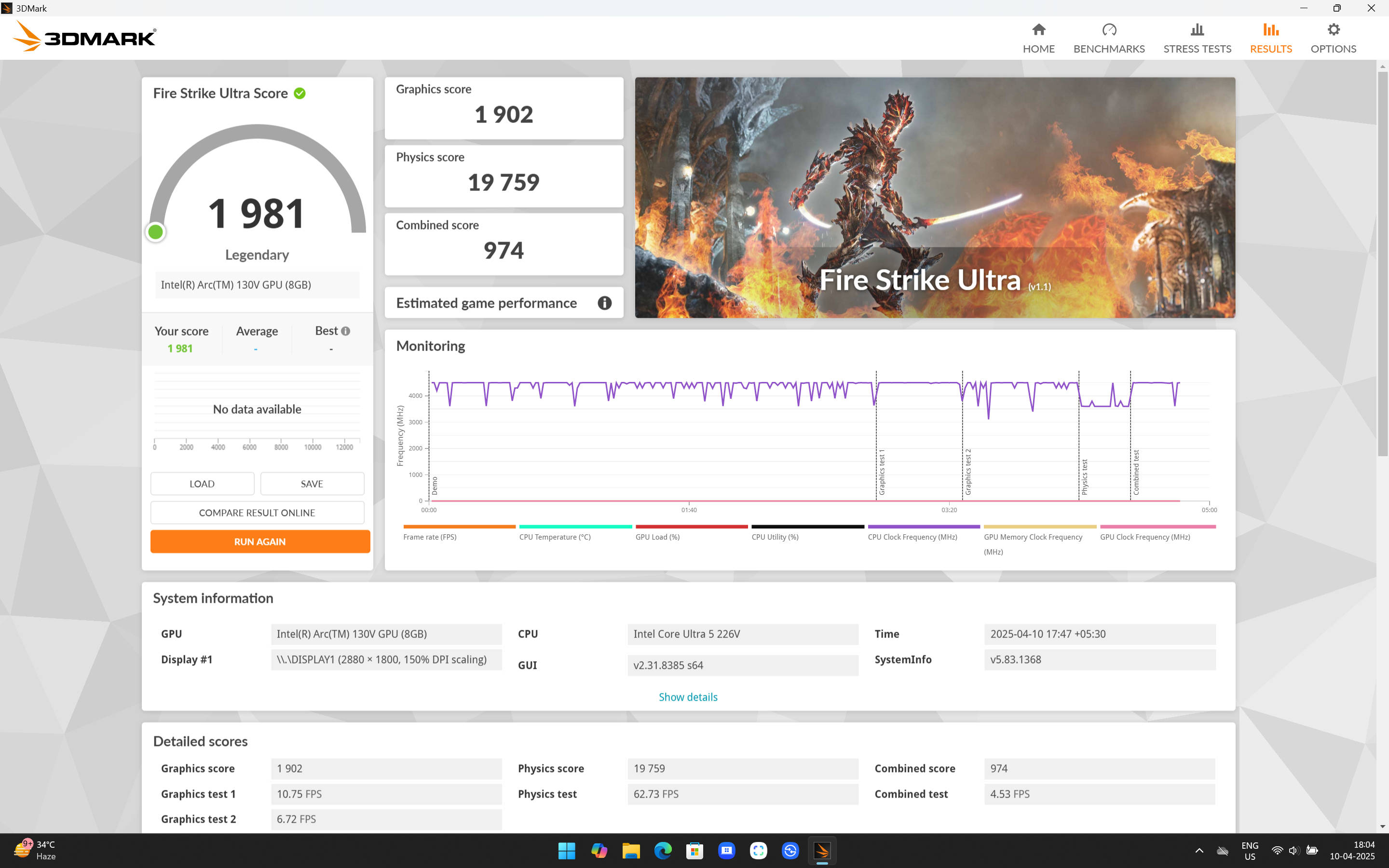This screenshot has height=868, width=1389.
Task: Toggle CPU Clock Frequency legend
Action: (x=924, y=533)
